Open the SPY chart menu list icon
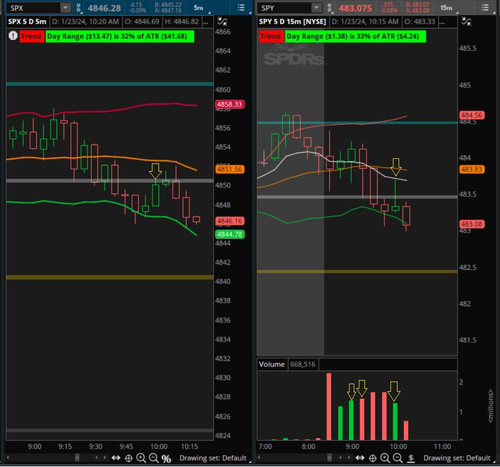Image resolution: width=500 pixels, height=467 pixels. (485, 8)
